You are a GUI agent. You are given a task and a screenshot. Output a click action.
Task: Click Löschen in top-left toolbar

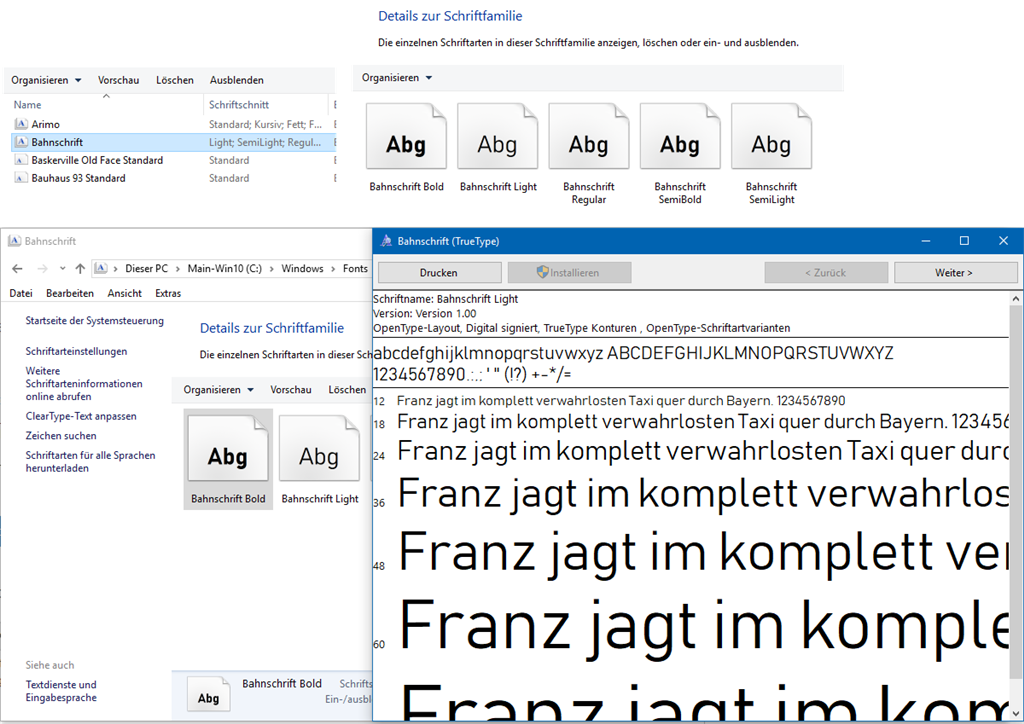point(174,80)
